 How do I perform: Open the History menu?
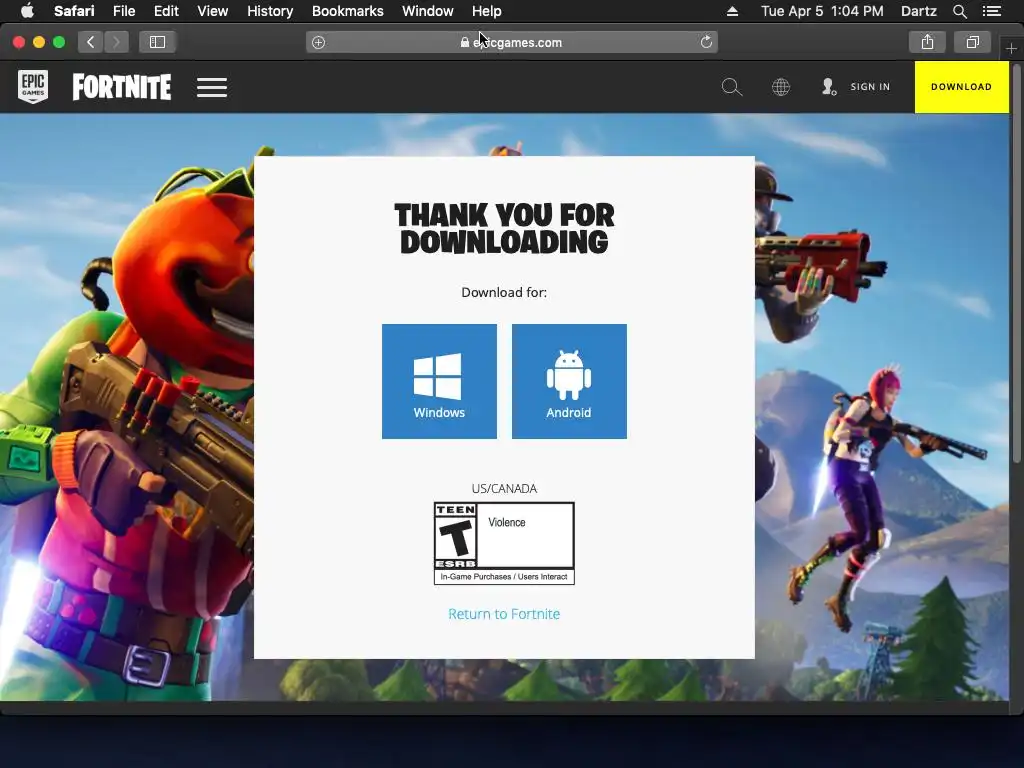[x=270, y=11]
